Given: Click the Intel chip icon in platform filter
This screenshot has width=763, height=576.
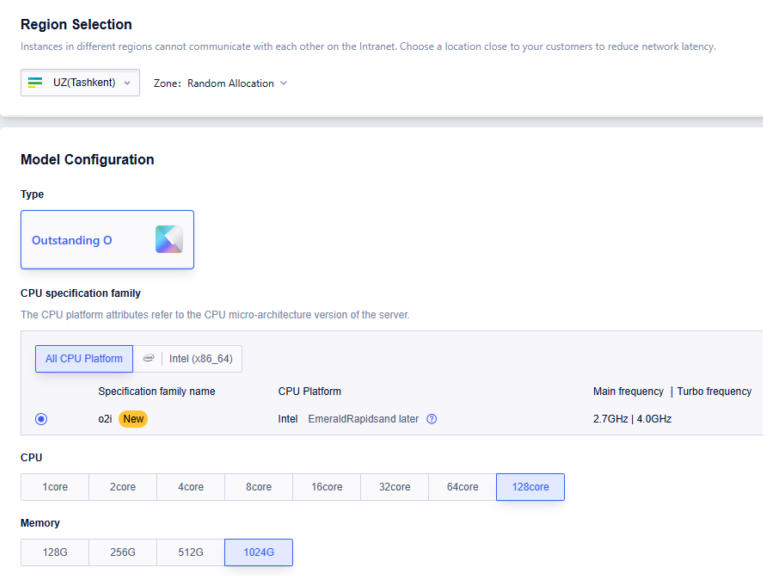Looking at the screenshot, I should pos(148,359).
